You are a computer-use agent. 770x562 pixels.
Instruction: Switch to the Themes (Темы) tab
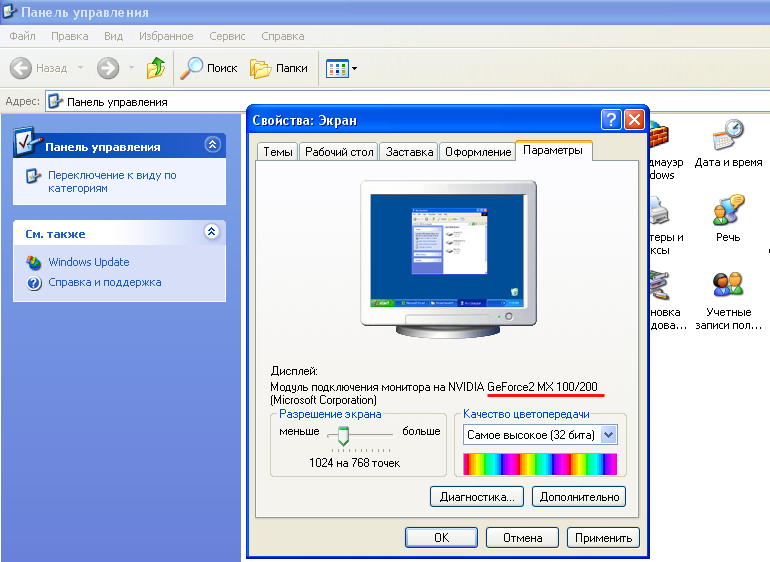coord(277,152)
